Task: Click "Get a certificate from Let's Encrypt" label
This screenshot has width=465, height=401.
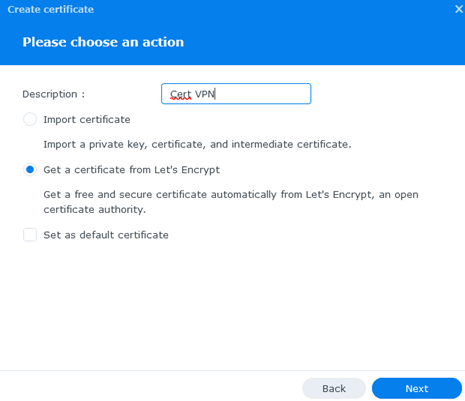Action: coord(132,170)
